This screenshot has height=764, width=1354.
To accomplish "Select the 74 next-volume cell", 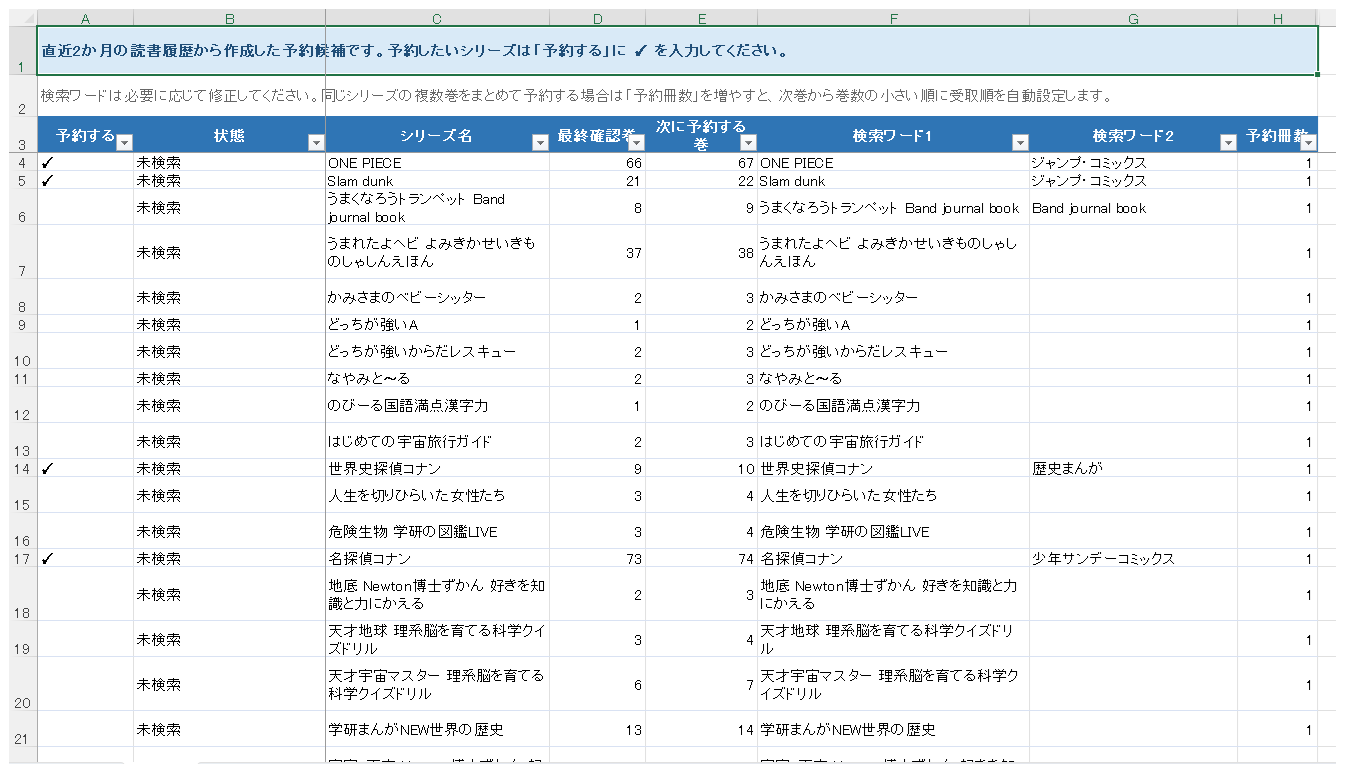I will [x=701, y=558].
